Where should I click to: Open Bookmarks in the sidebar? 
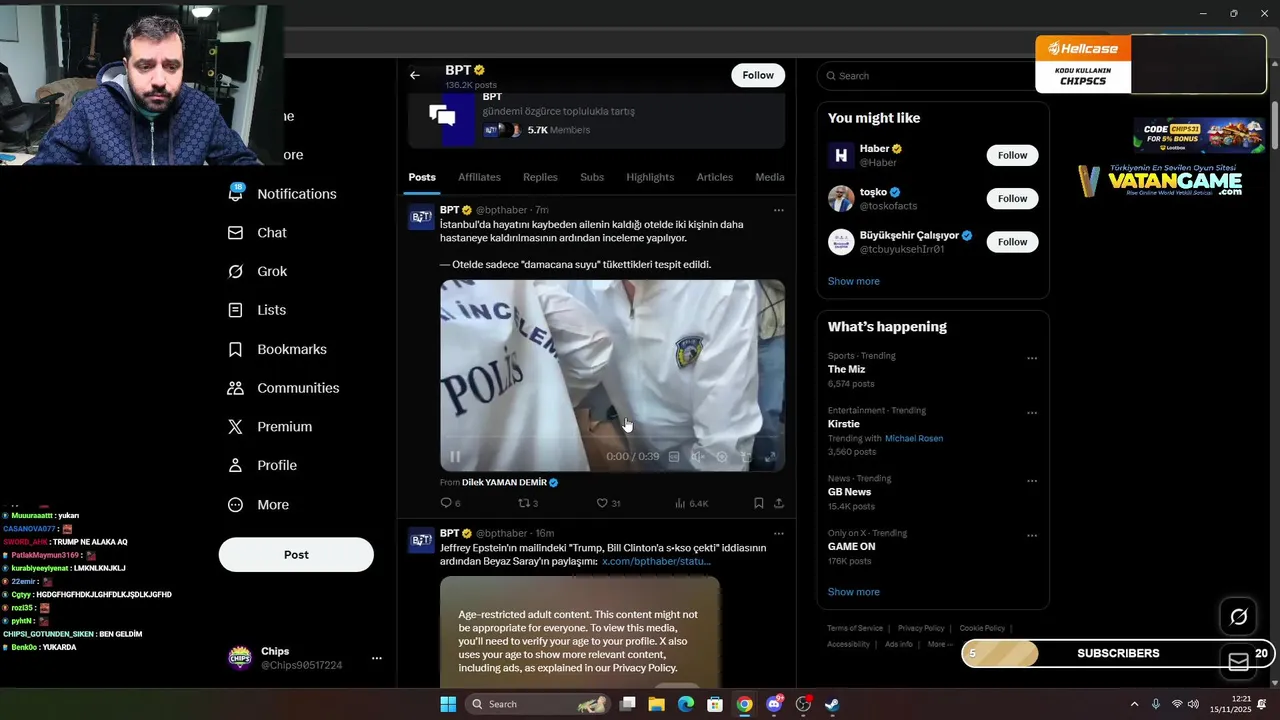click(277, 349)
